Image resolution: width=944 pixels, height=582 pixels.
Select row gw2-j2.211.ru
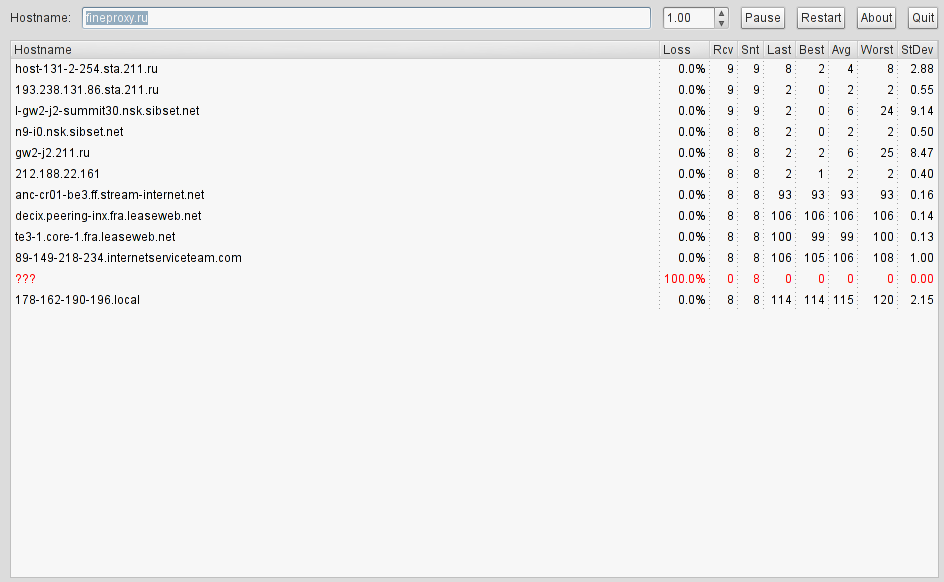click(x=474, y=153)
